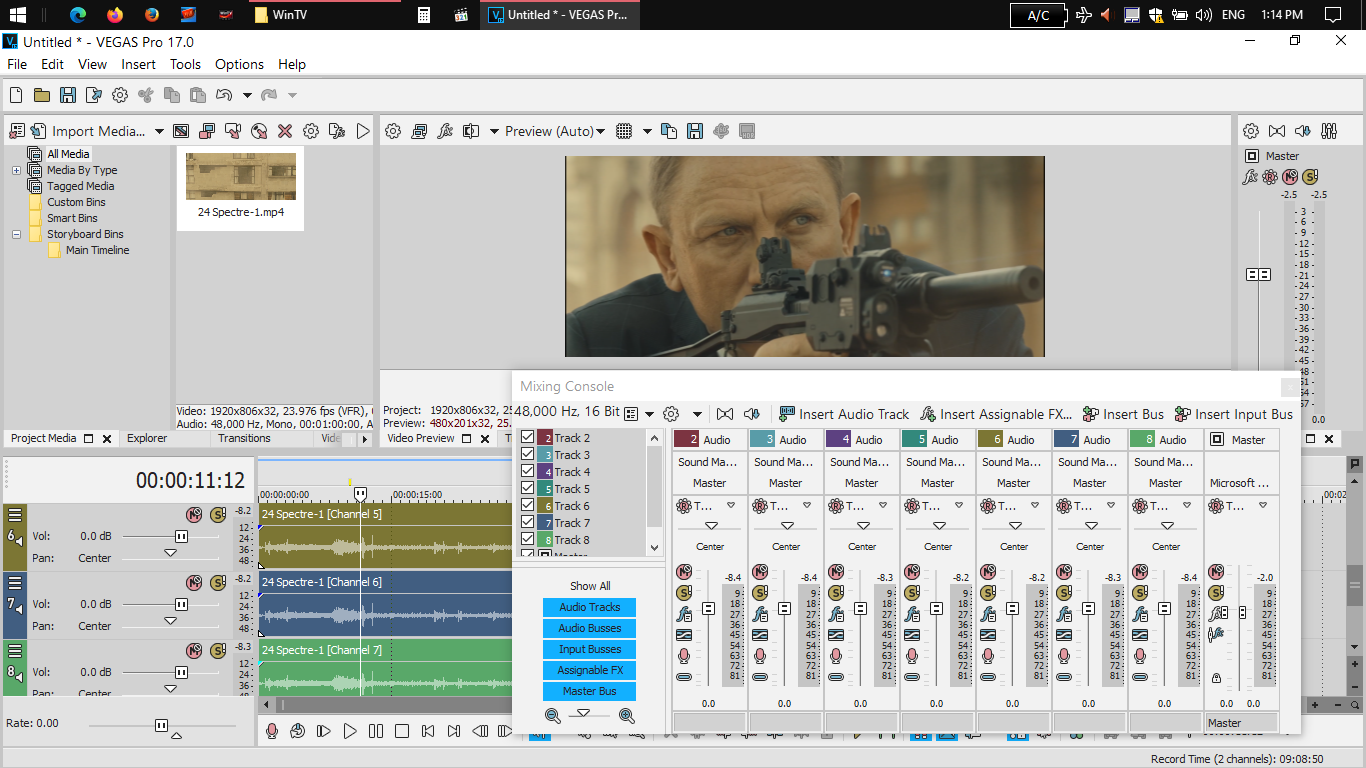Toggle the Audio Busses visibility button
This screenshot has height=768, width=1366.
click(589, 628)
